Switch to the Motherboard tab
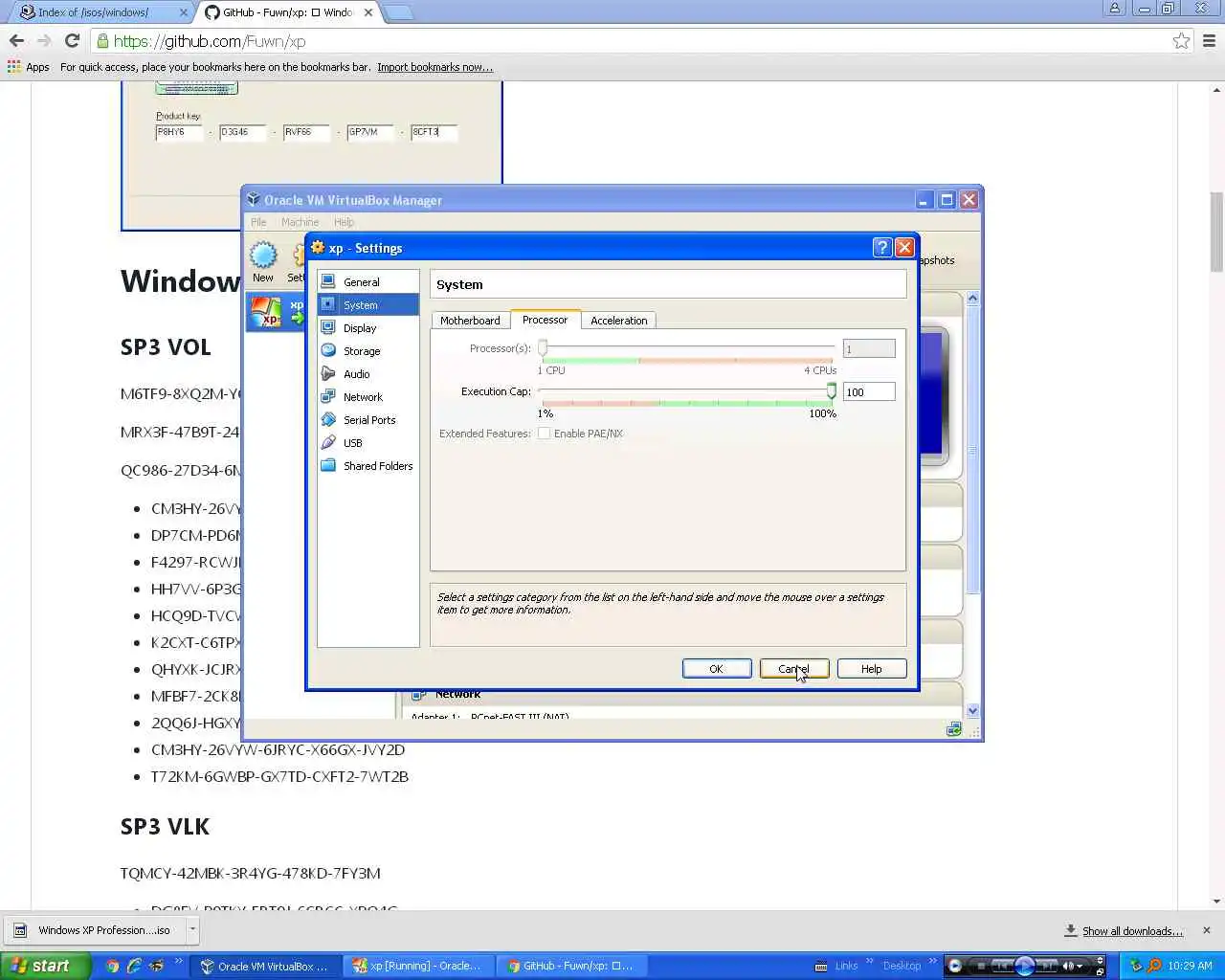 click(470, 321)
